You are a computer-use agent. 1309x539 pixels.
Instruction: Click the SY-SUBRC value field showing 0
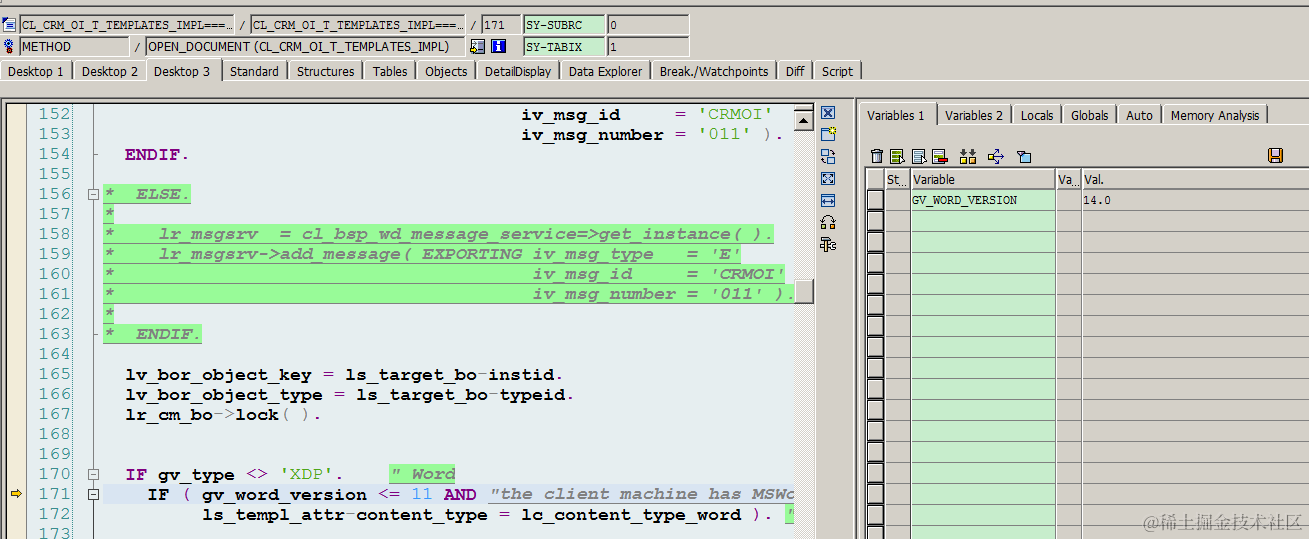point(647,25)
